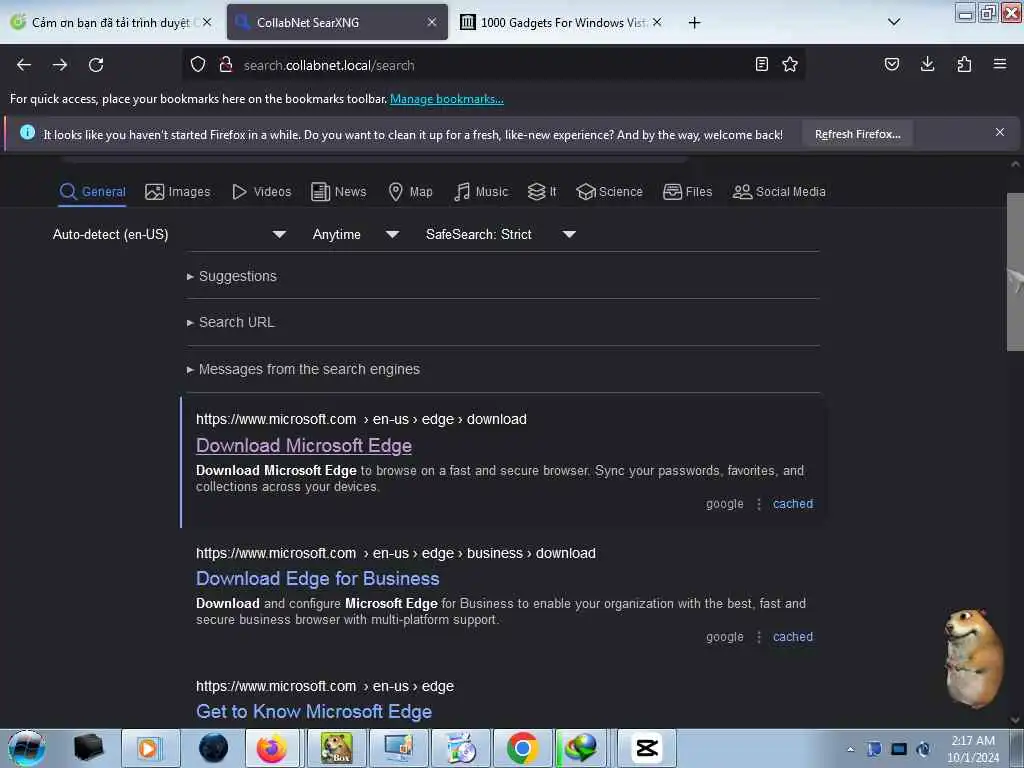Dismiss the Refresh Firefox notification bar
1024x768 pixels.
click(1000, 133)
